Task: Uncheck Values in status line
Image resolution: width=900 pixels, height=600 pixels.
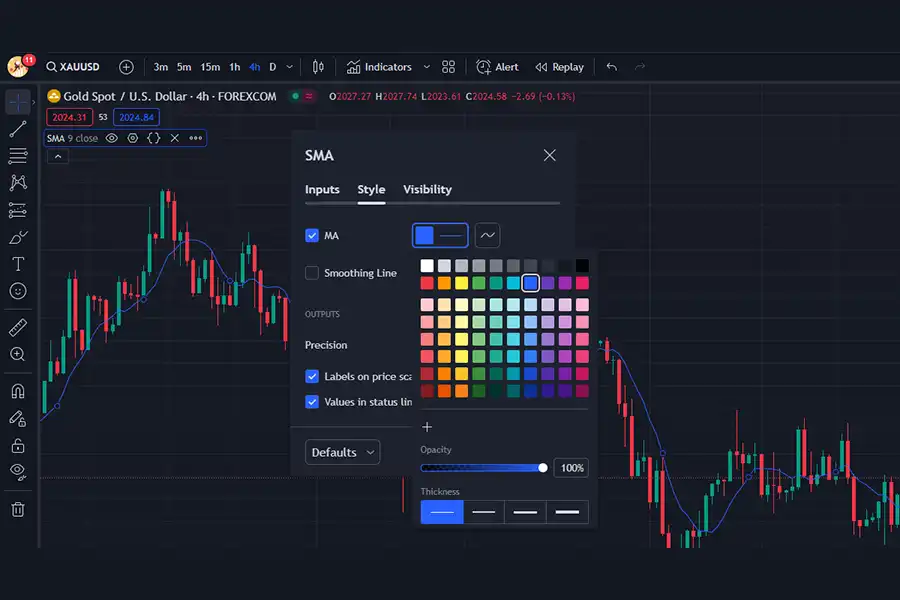Action: (312, 402)
